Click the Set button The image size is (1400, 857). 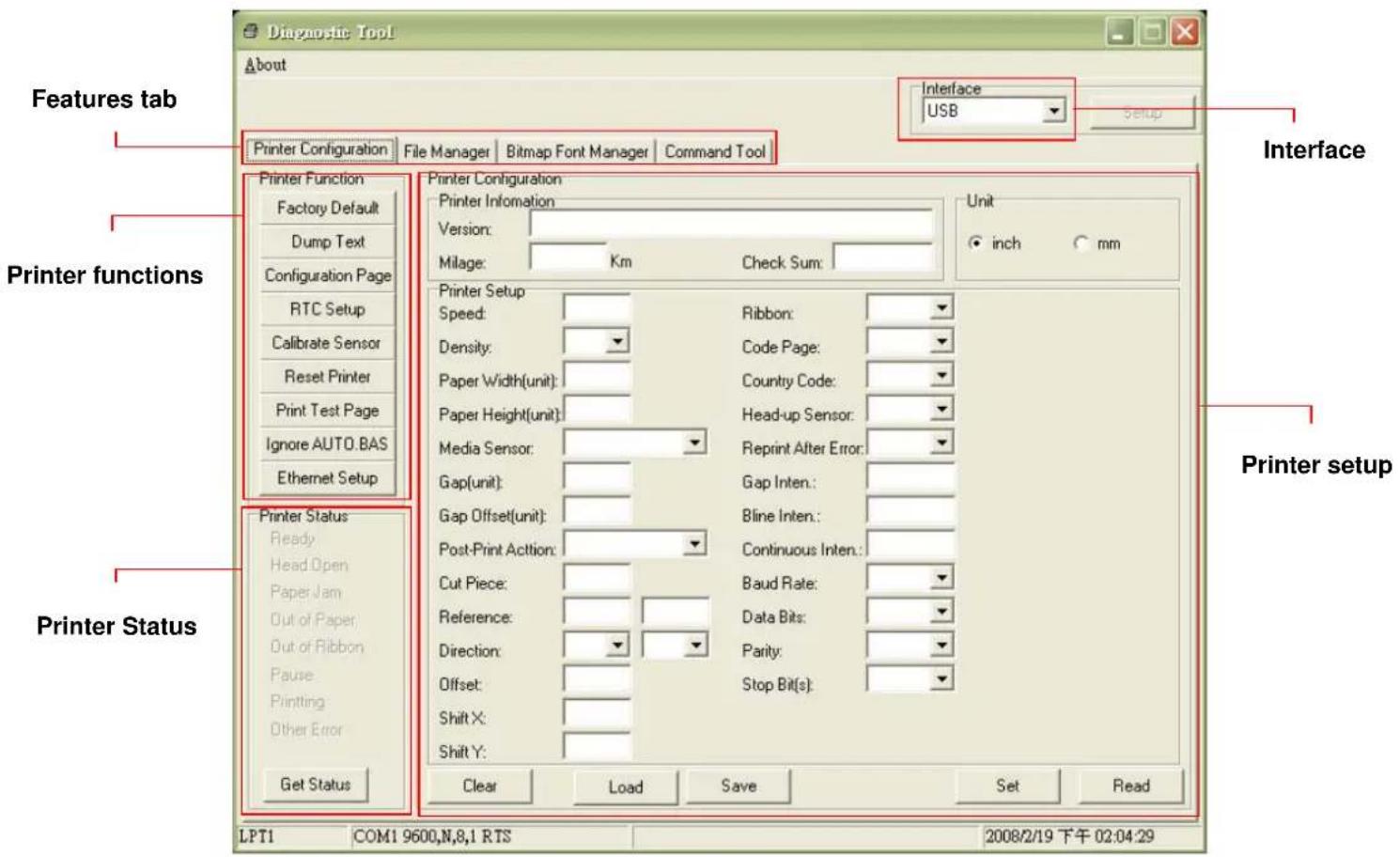(1007, 786)
